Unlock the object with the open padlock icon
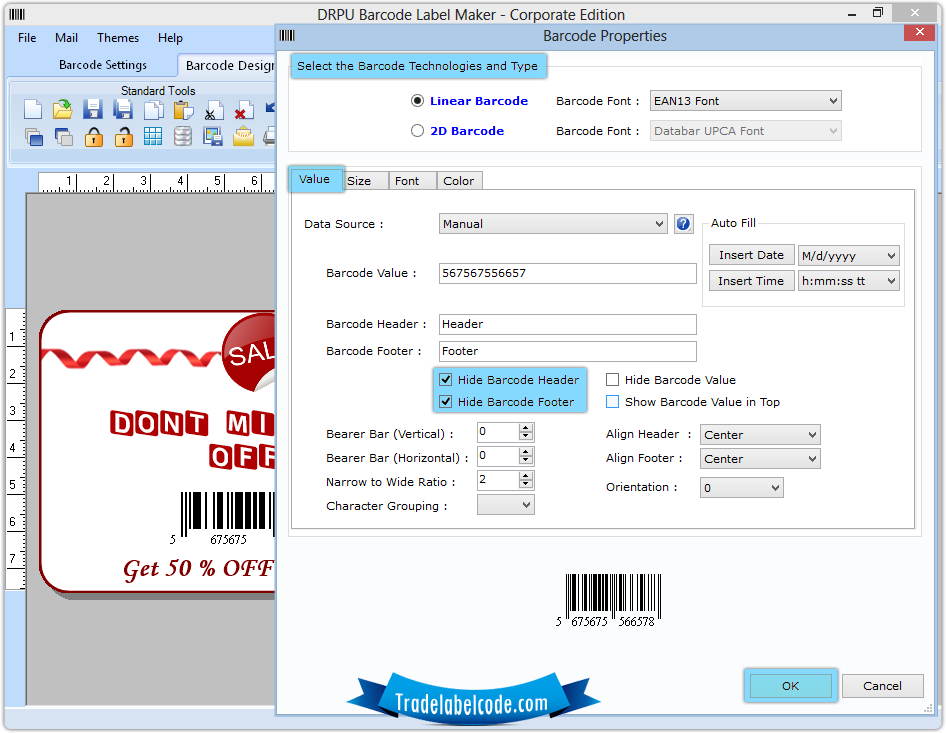The image size is (946, 733). [x=123, y=137]
